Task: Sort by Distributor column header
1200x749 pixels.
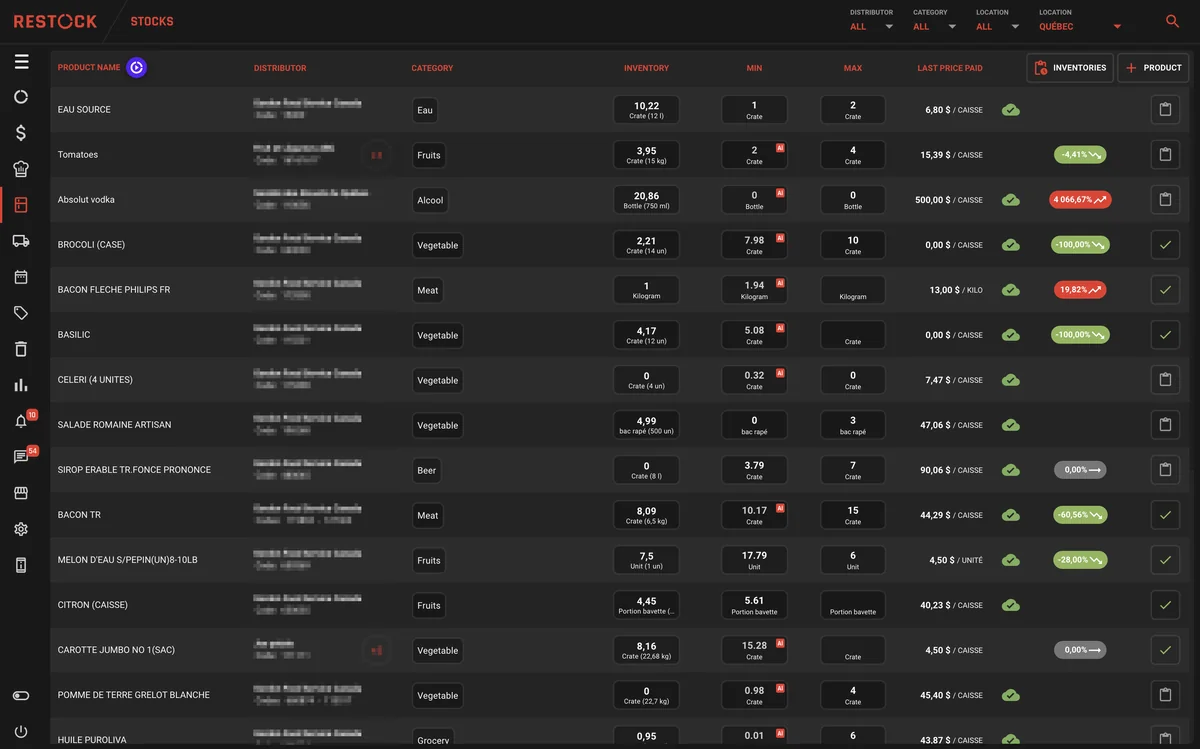Action: click(280, 68)
